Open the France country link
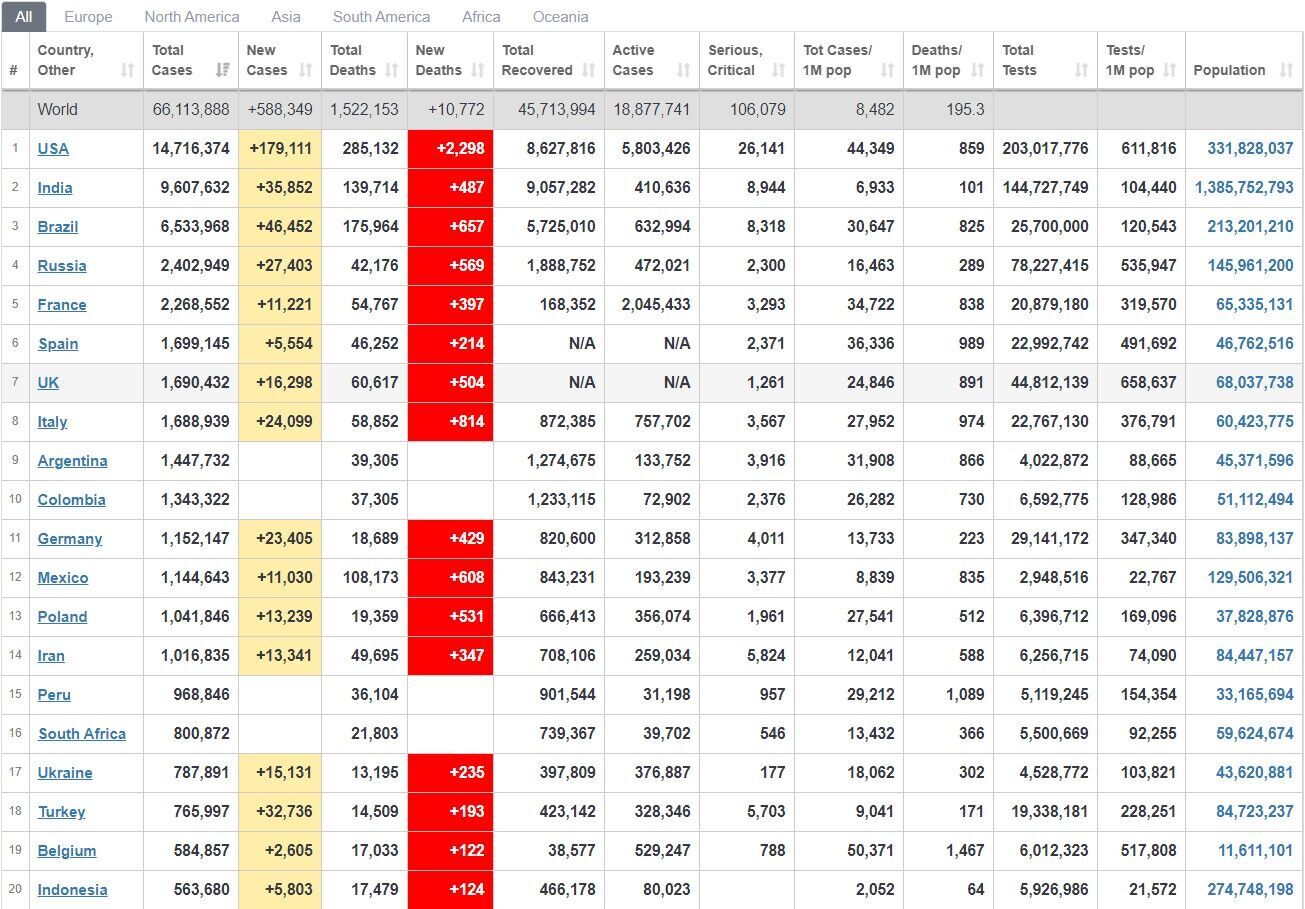The image size is (1305, 909). pos(62,305)
